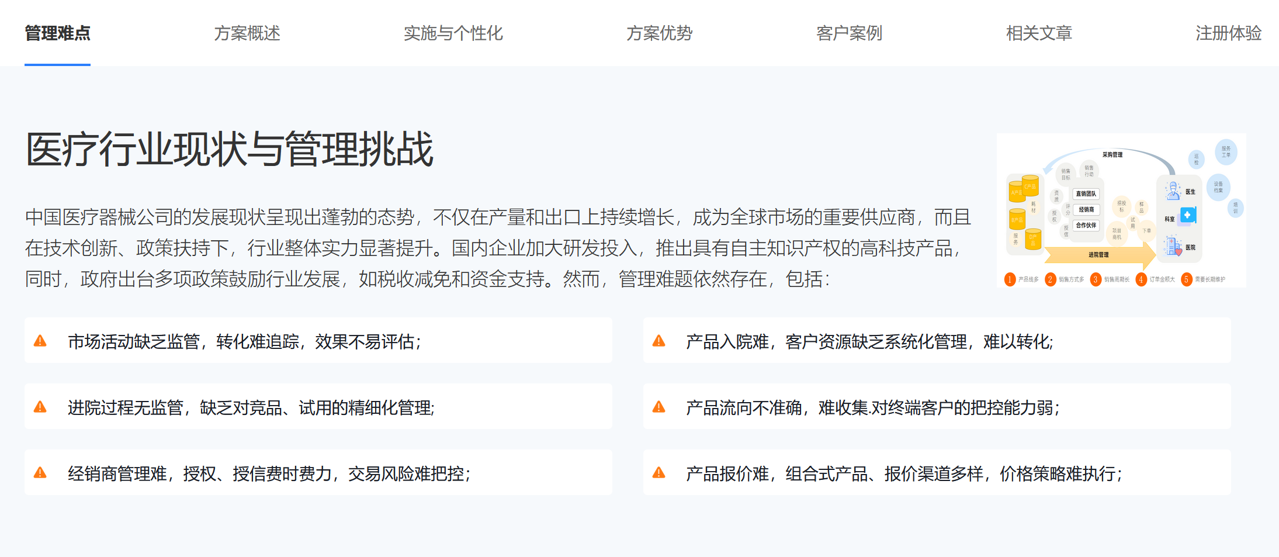The height and width of the screenshot is (557, 1279).
Task: Go to the 方案优势 tab
Action: [659, 33]
